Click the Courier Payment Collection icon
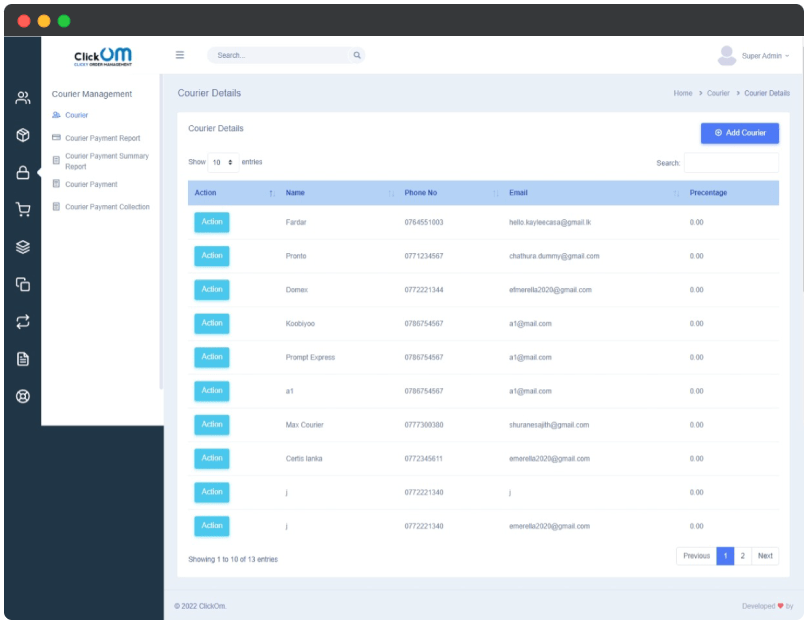Screen dimensions: 808x624 (x=56, y=207)
